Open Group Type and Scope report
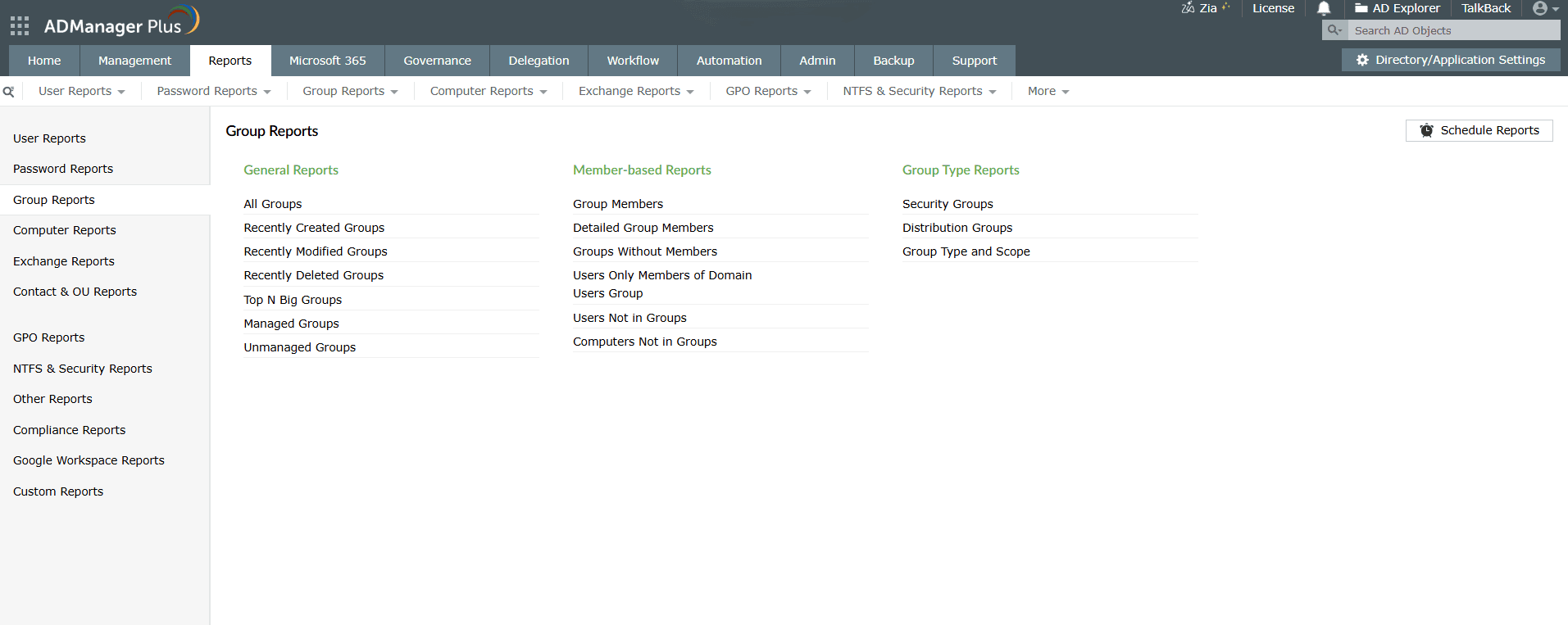Viewport: 1568px width, 625px height. pos(966,251)
